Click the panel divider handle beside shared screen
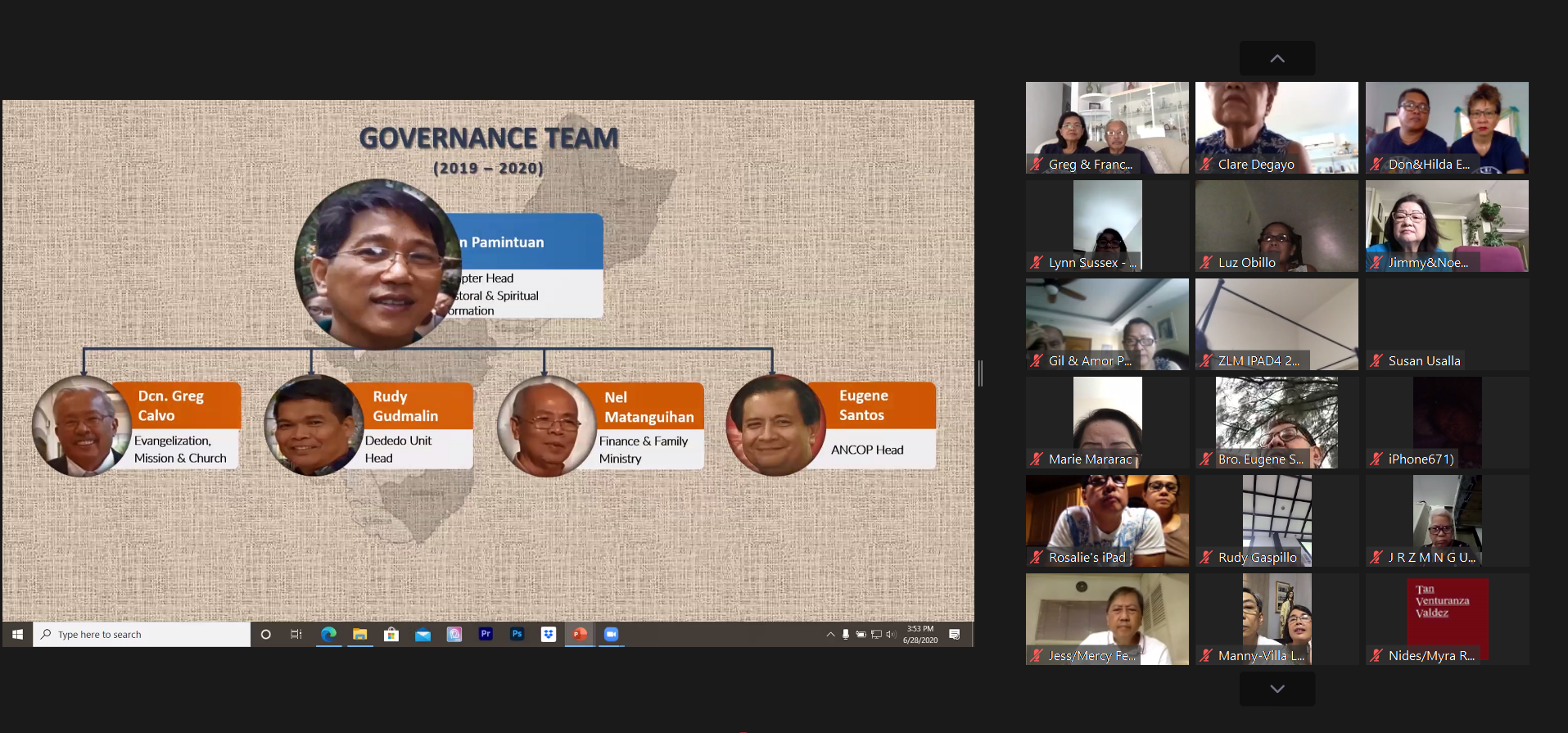The width and height of the screenshot is (1568, 733). 980,373
